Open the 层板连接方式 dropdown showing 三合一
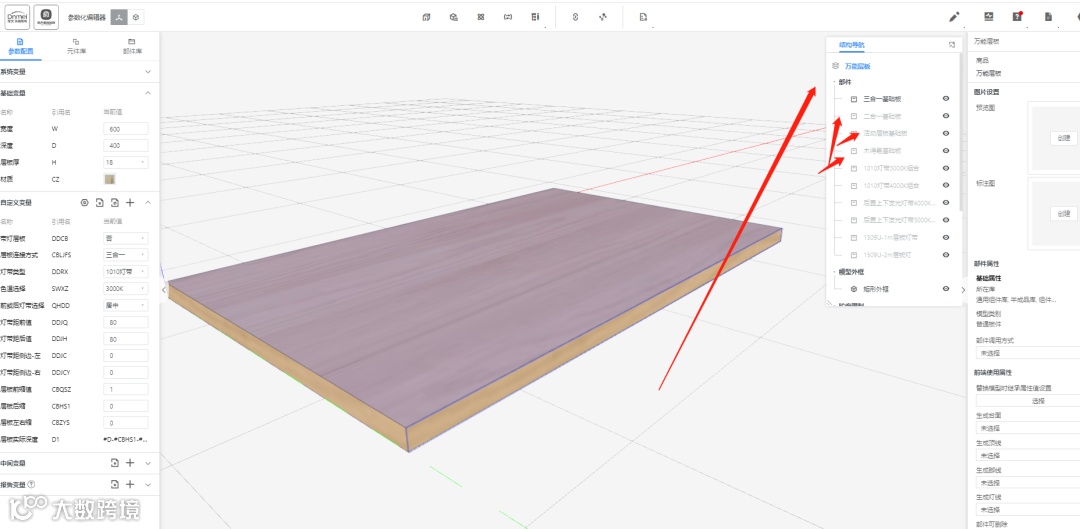 126,255
